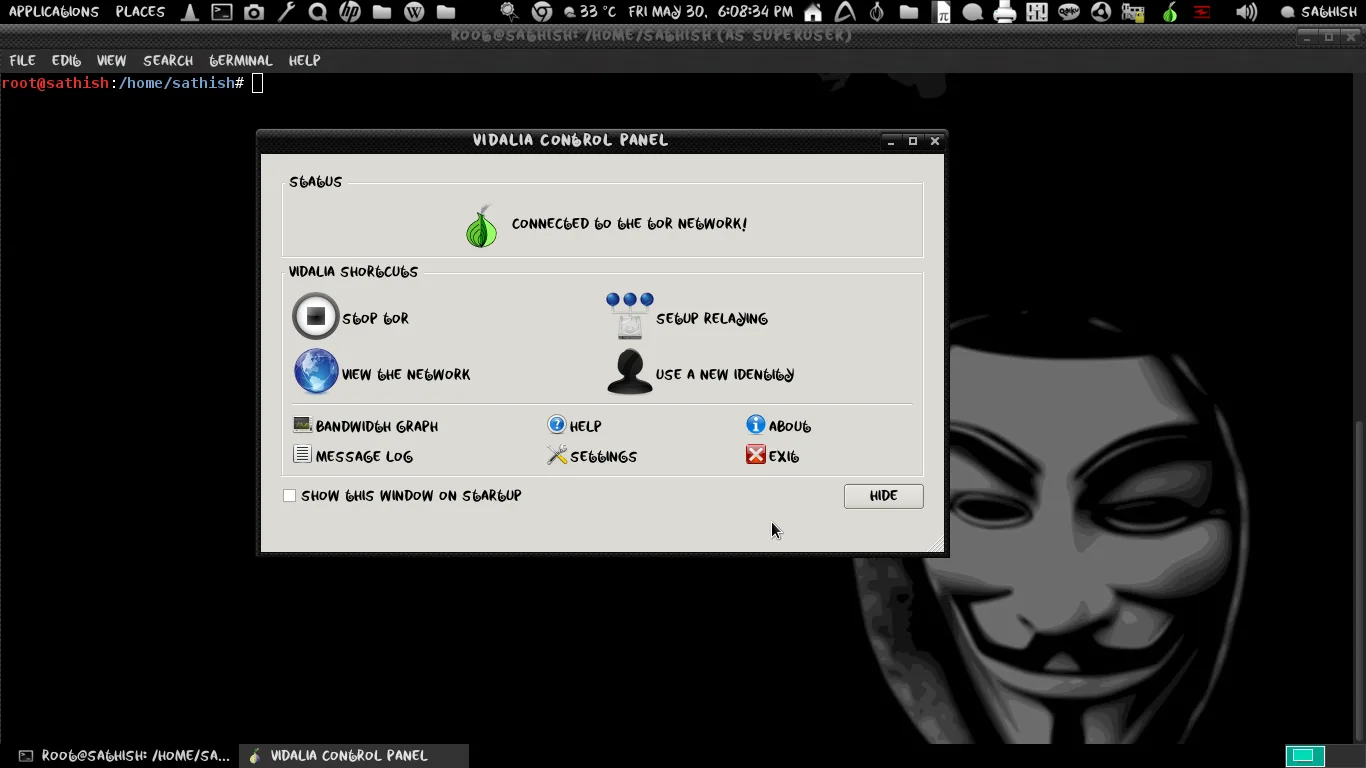Click the home folder icon in panel
The height and width of the screenshot is (768, 1366).
coord(813,12)
